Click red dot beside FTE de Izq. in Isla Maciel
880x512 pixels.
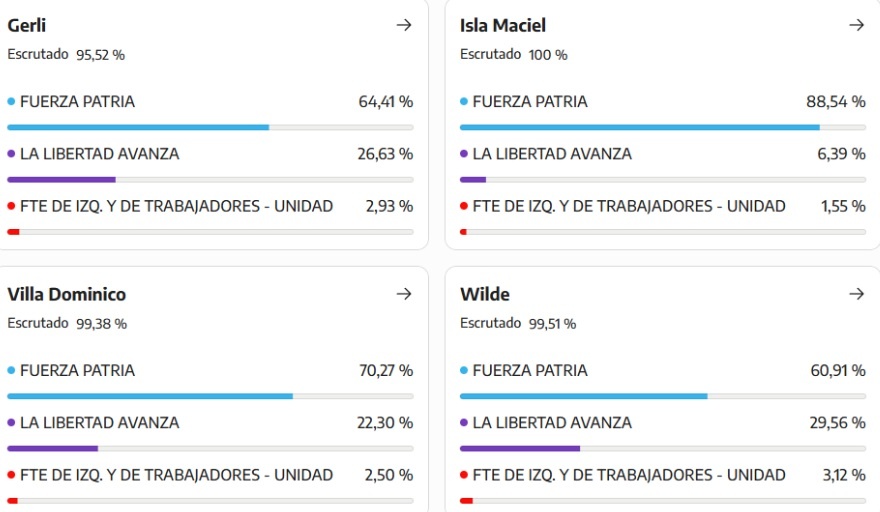pos(464,207)
